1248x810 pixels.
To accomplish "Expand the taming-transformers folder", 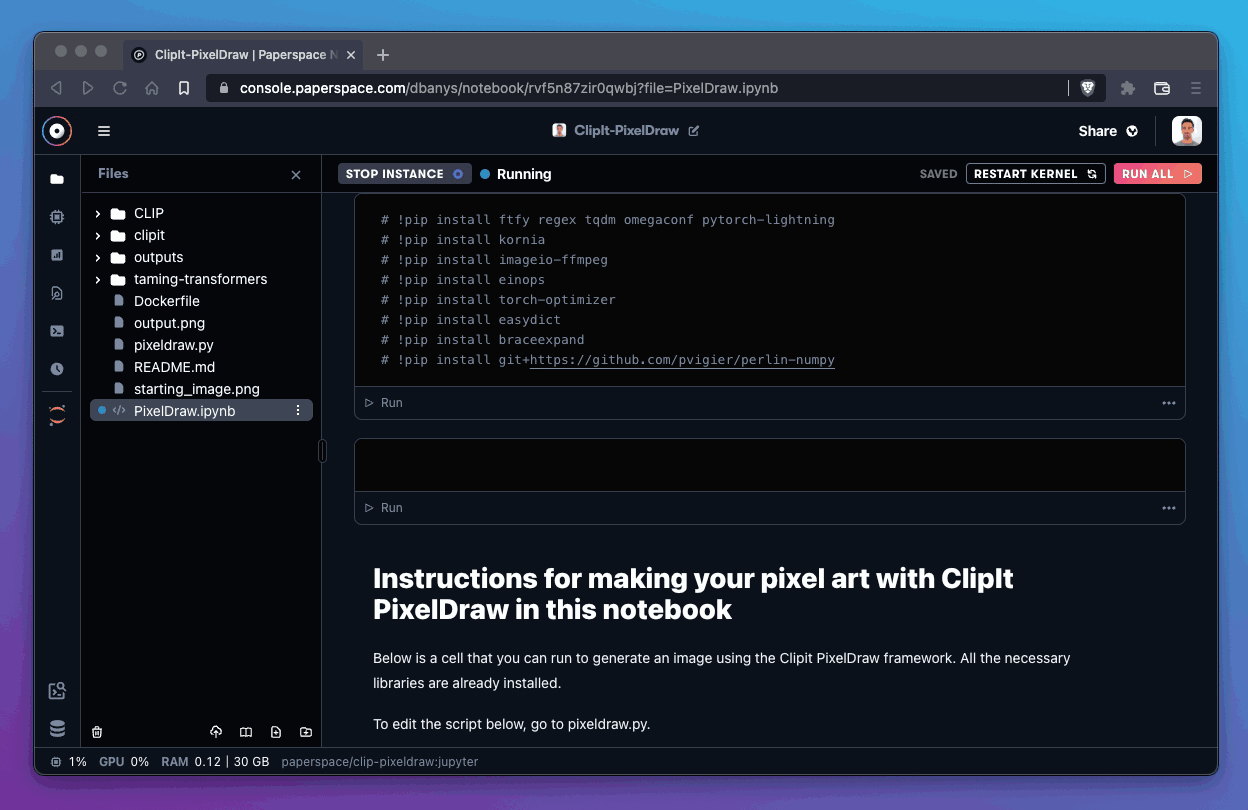I will point(98,279).
